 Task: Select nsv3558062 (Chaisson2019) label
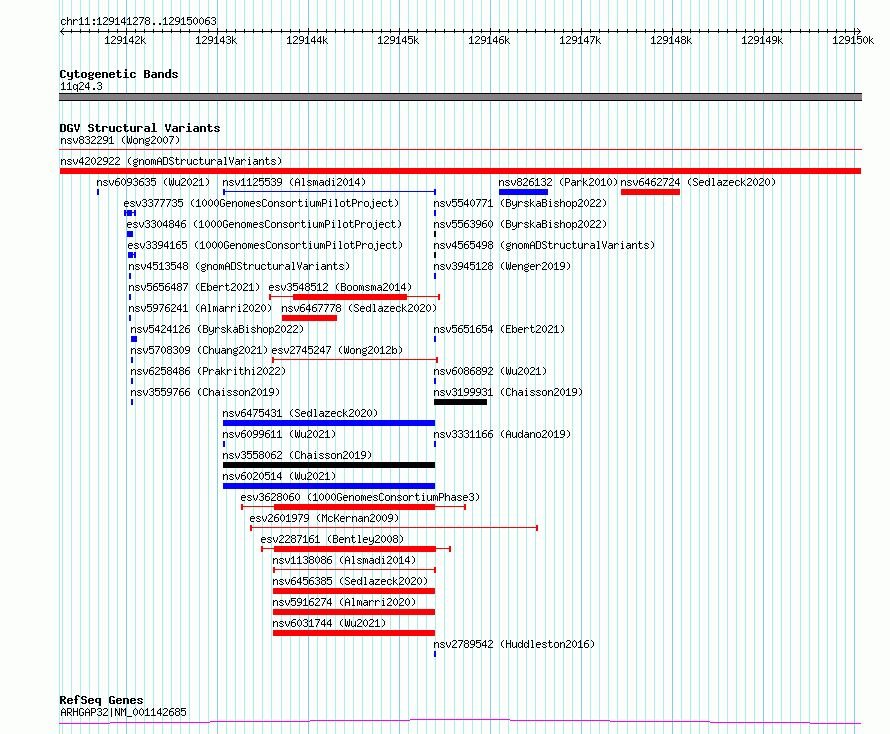[x=297, y=455]
